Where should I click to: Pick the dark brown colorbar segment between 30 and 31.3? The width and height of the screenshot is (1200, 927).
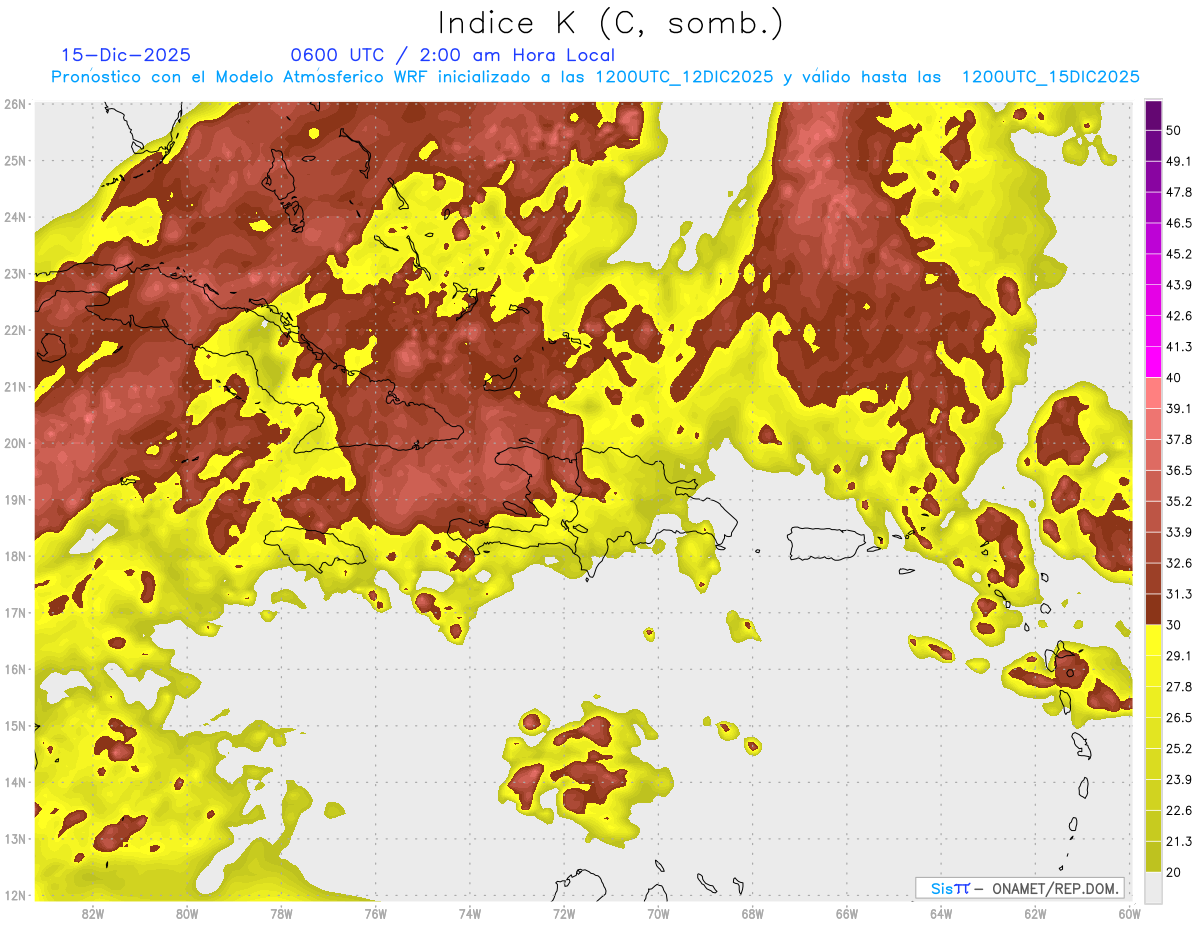click(1153, 609)
